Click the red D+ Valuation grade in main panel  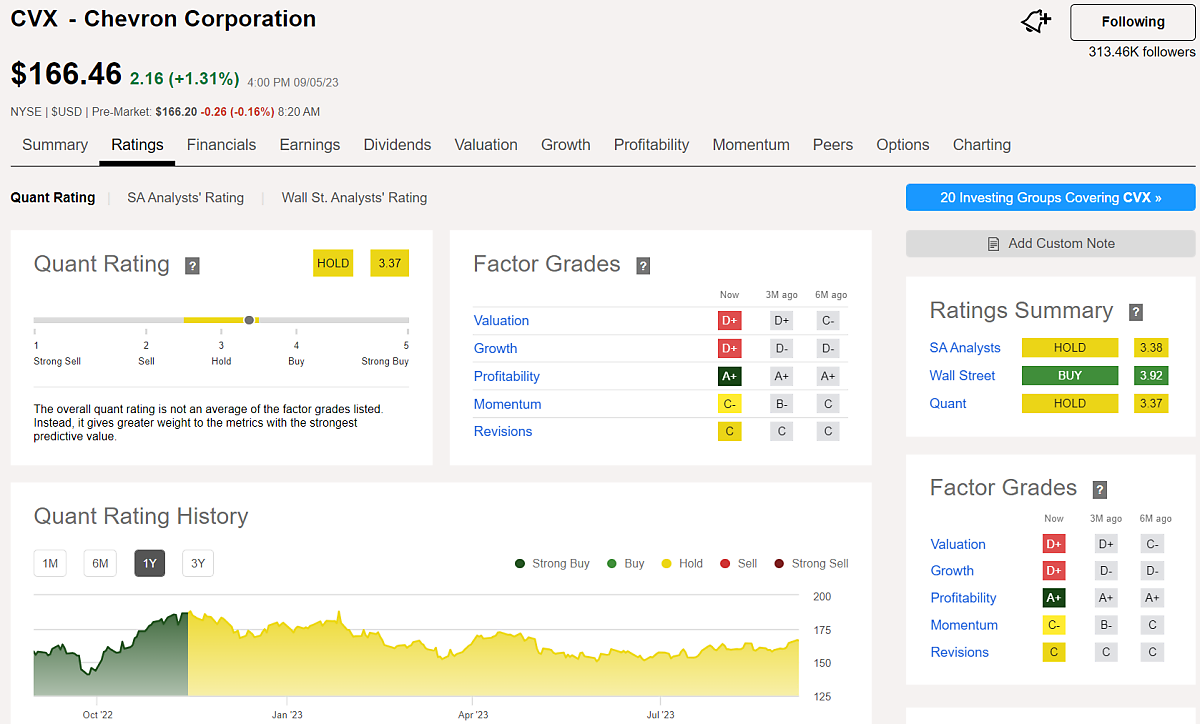(730, 321)
